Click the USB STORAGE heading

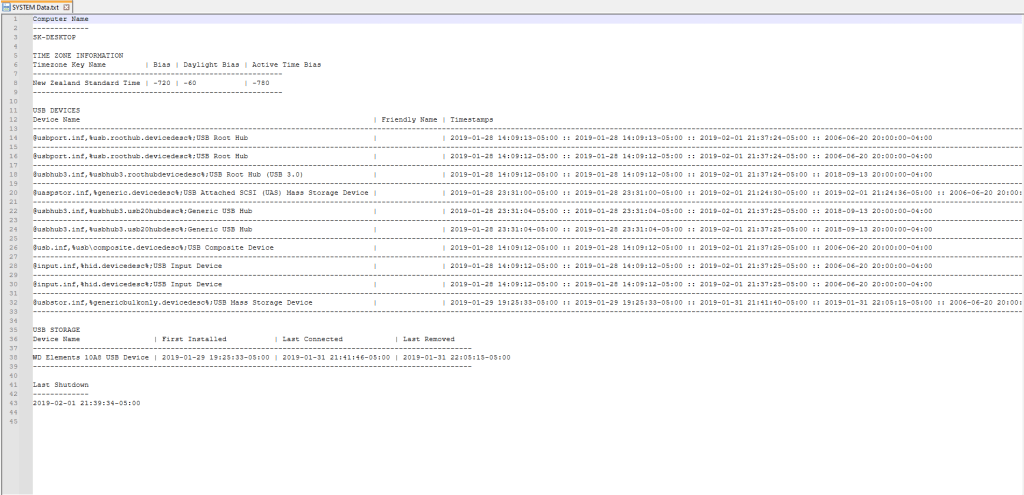coord(58,329)
